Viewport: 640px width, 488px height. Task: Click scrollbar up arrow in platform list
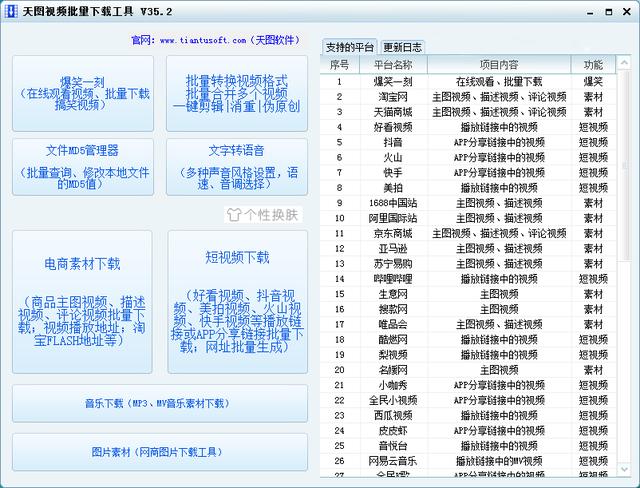(x=624, y=63)
